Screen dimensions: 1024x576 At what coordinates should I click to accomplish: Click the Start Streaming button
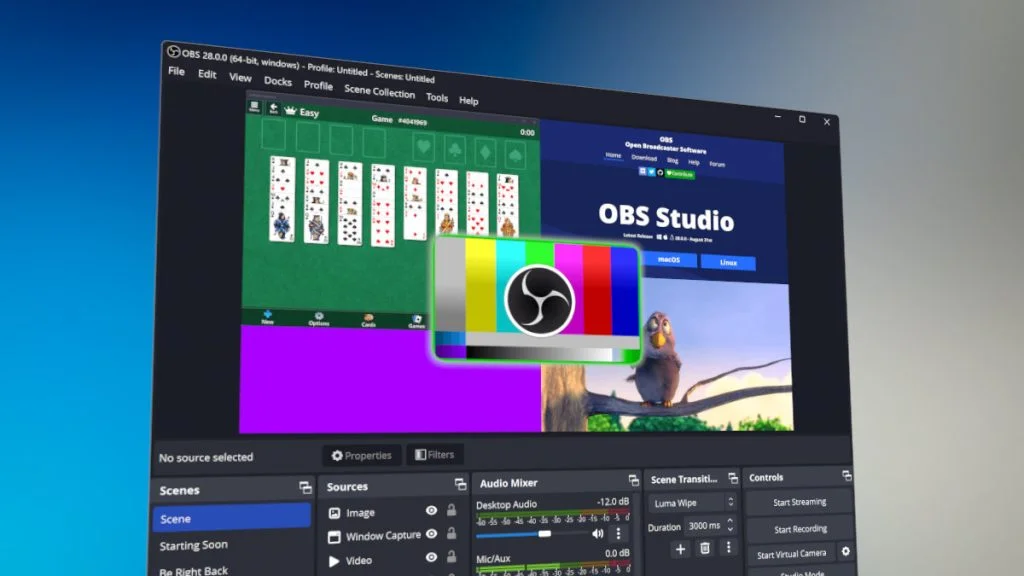click(799, 502)
